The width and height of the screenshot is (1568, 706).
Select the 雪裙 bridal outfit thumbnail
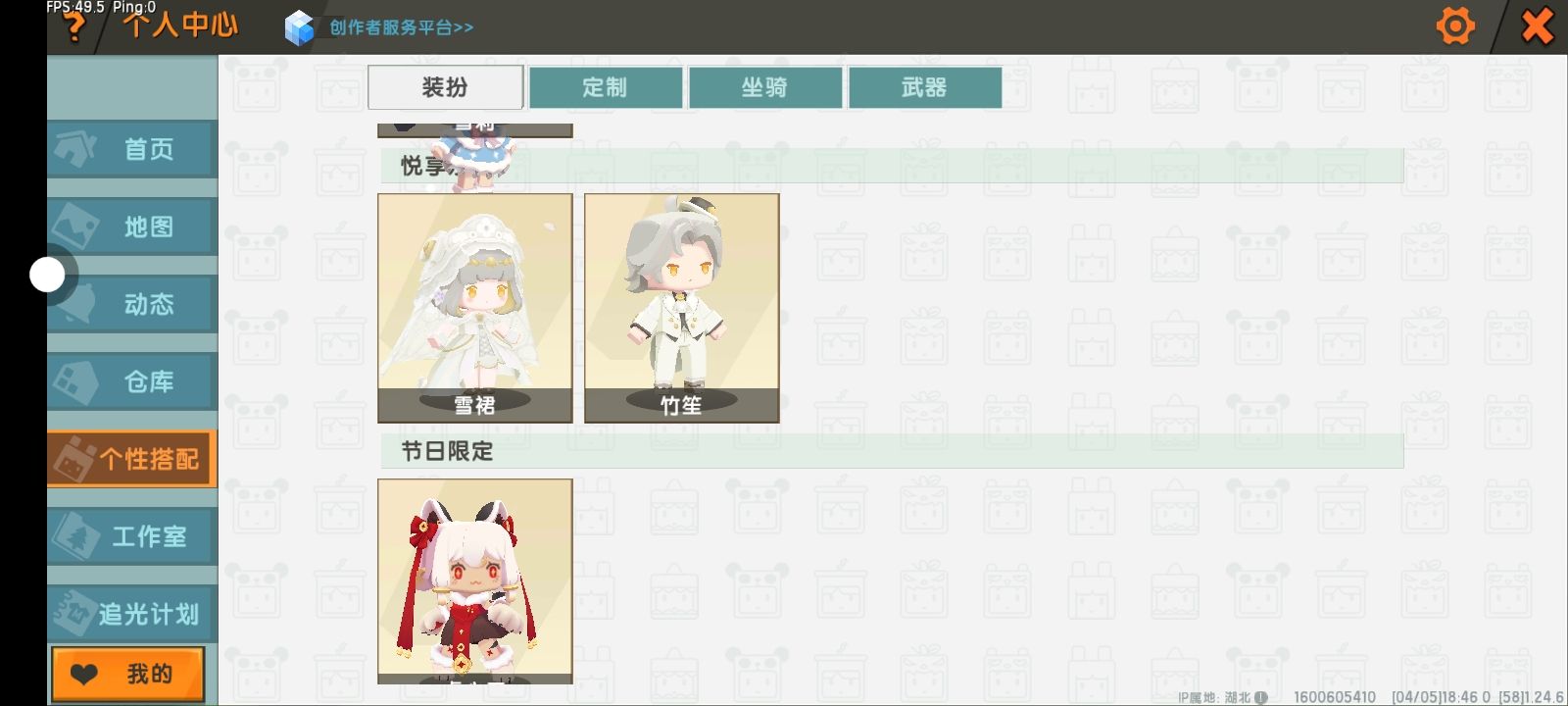pyautogui.click(x=475, y=308)
